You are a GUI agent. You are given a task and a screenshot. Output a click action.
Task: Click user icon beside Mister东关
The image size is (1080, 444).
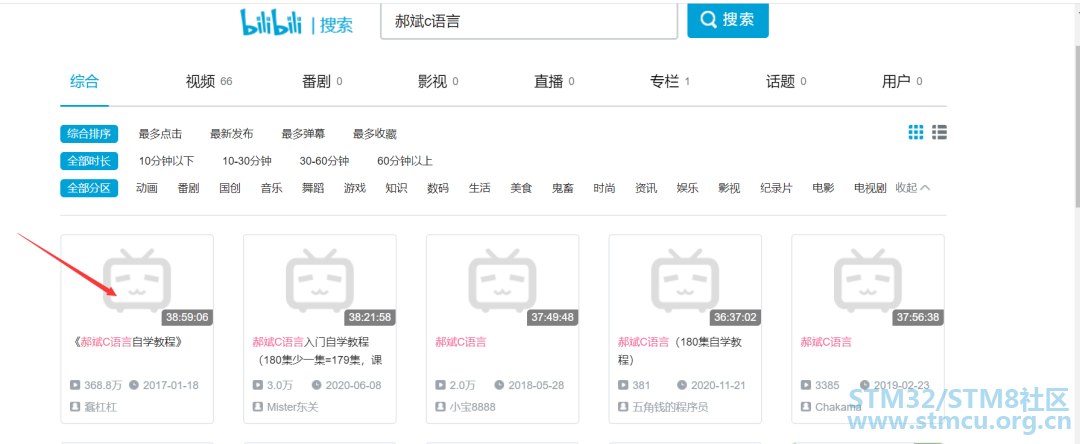(x=257, y=407)
